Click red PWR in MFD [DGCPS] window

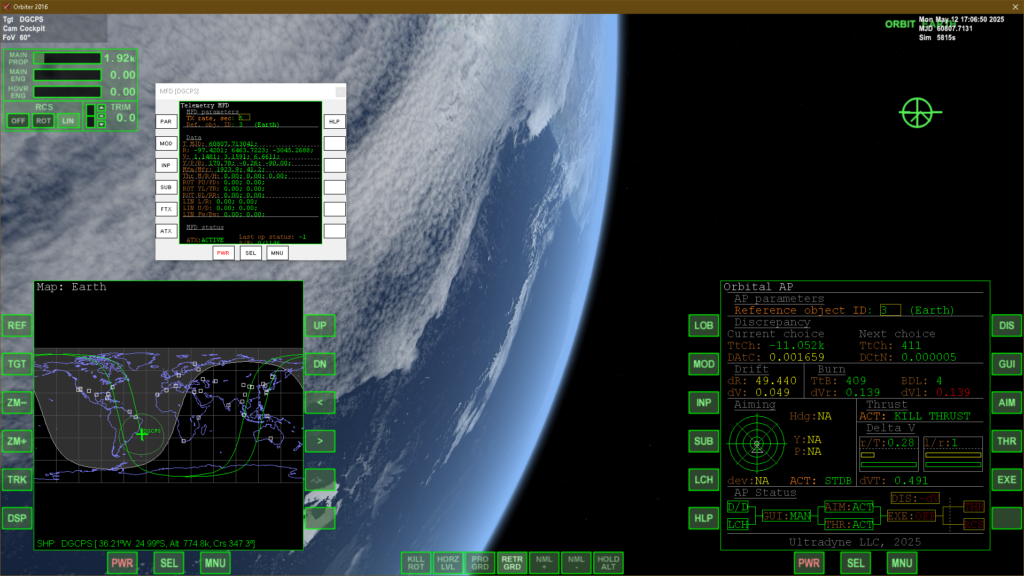click(x=223, y=253)
